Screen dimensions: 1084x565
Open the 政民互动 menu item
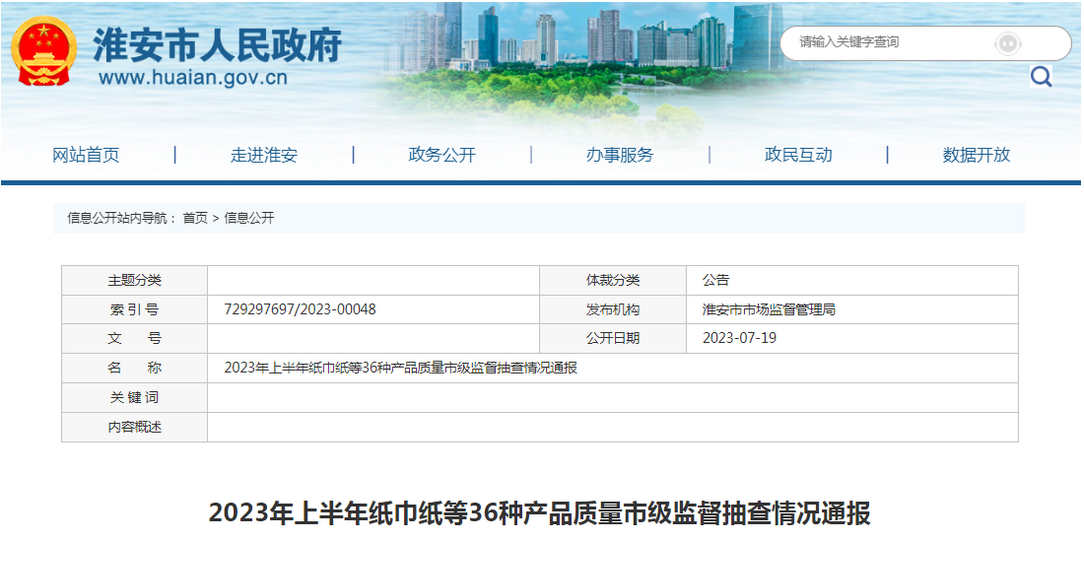(798, 155)
